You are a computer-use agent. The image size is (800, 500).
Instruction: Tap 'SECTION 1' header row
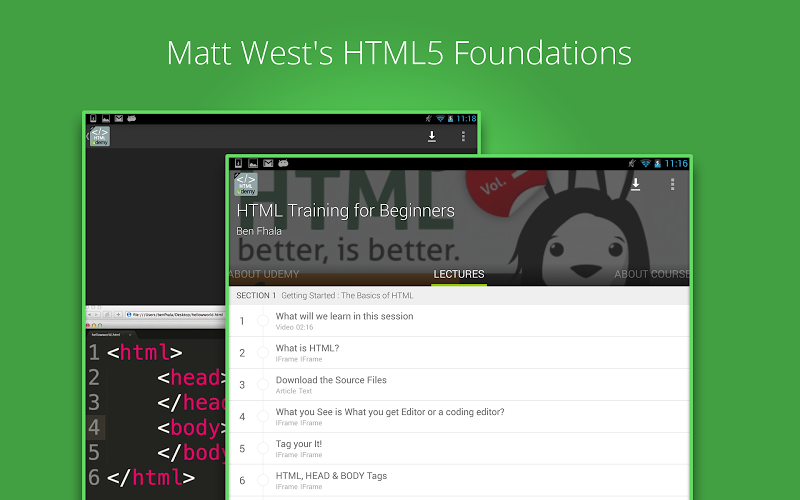point(459,295)
